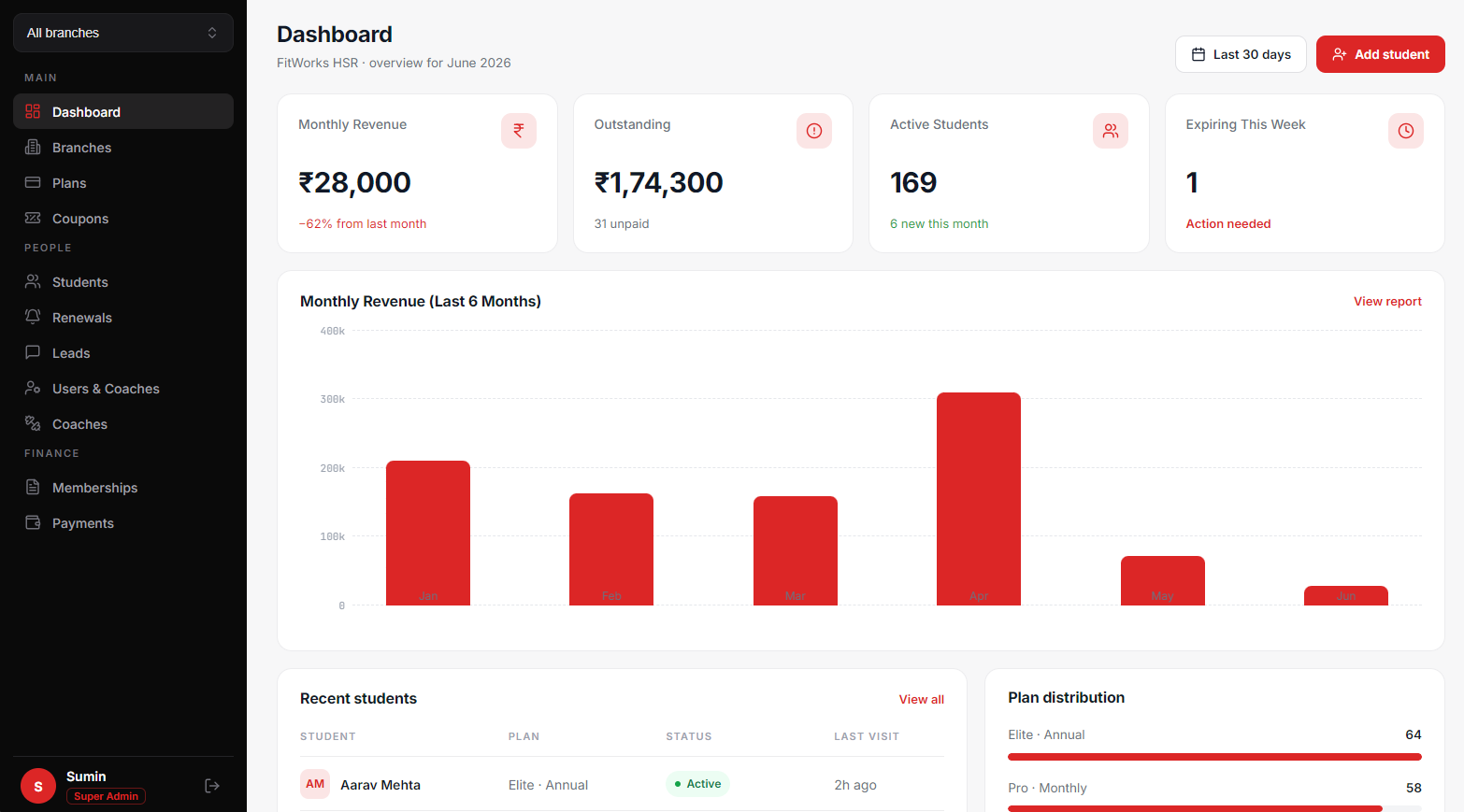
Task: Click the PLAN column header
Action: click(524, 736)
